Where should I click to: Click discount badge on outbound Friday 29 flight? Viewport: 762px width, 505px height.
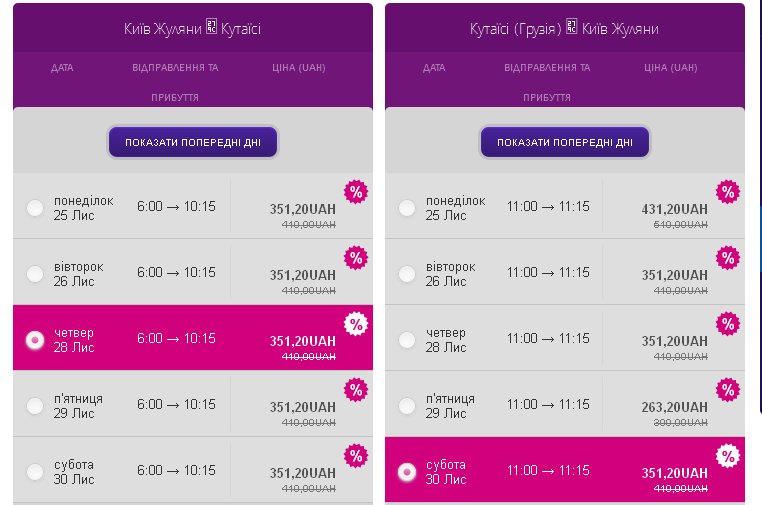pos(356,390)
